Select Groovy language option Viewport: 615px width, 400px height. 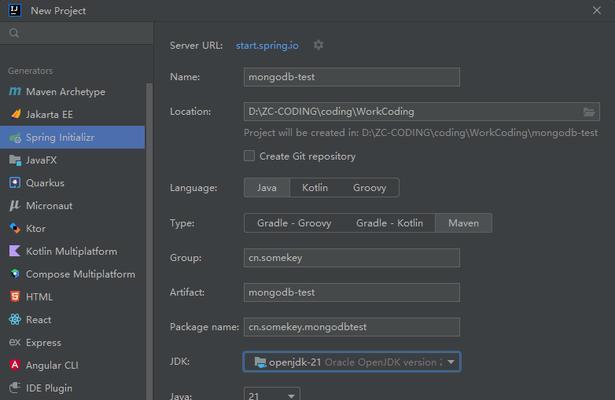click(x=369, y=188)
